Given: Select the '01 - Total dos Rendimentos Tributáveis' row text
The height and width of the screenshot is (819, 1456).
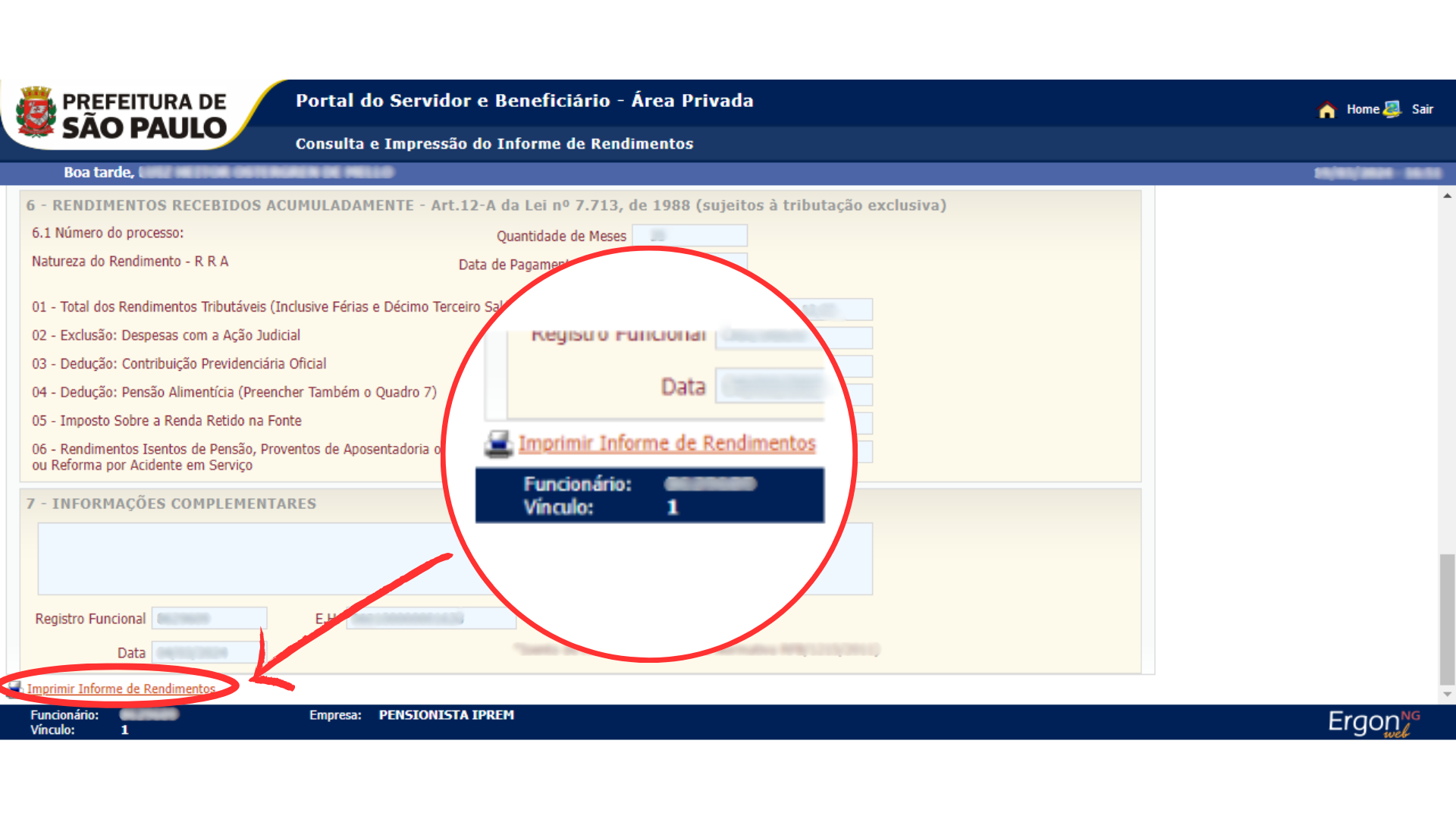Looking at the screenshot, I should coord(267,307).
